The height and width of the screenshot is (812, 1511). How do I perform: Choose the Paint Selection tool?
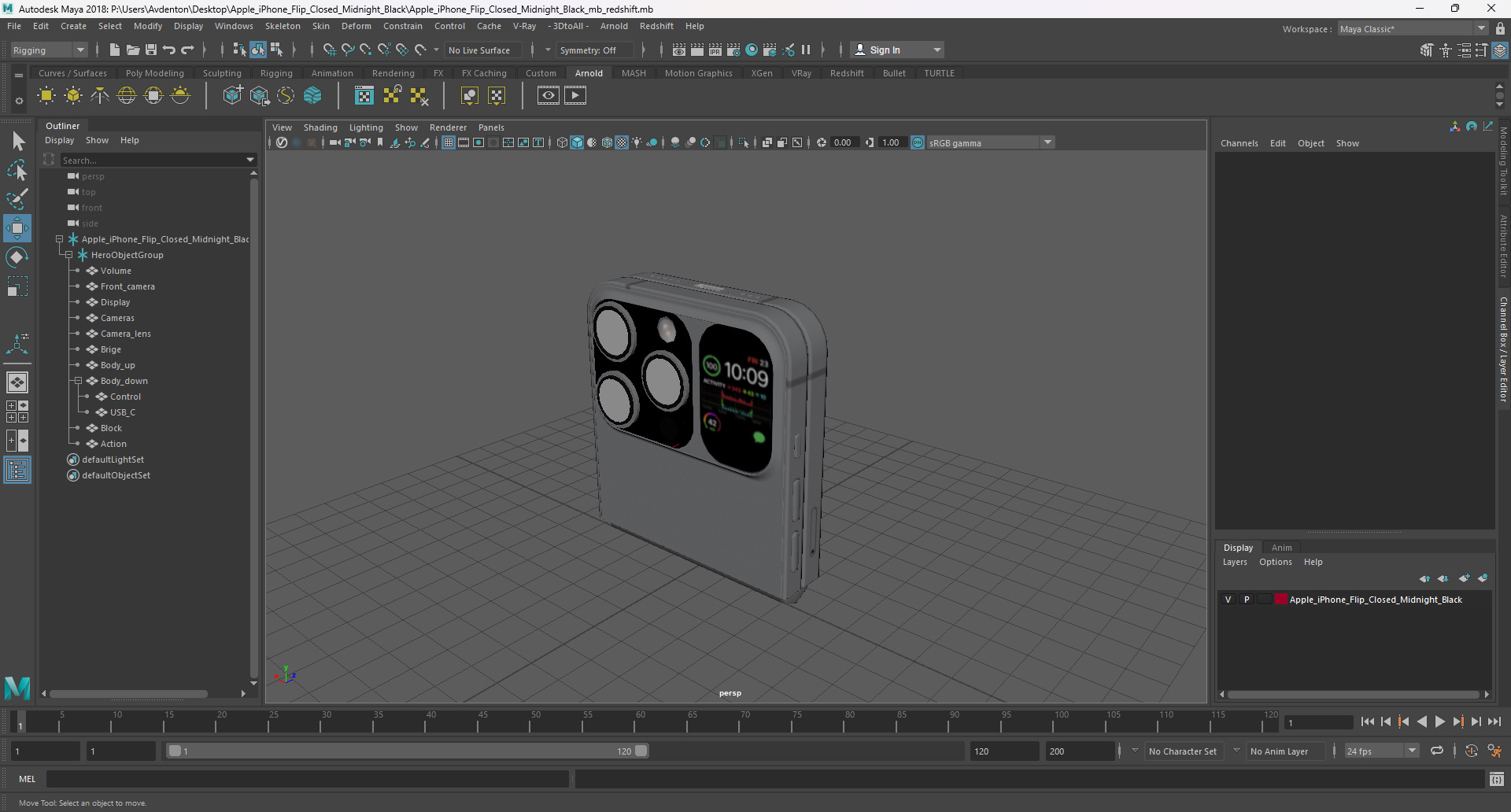tap(17, 198)
